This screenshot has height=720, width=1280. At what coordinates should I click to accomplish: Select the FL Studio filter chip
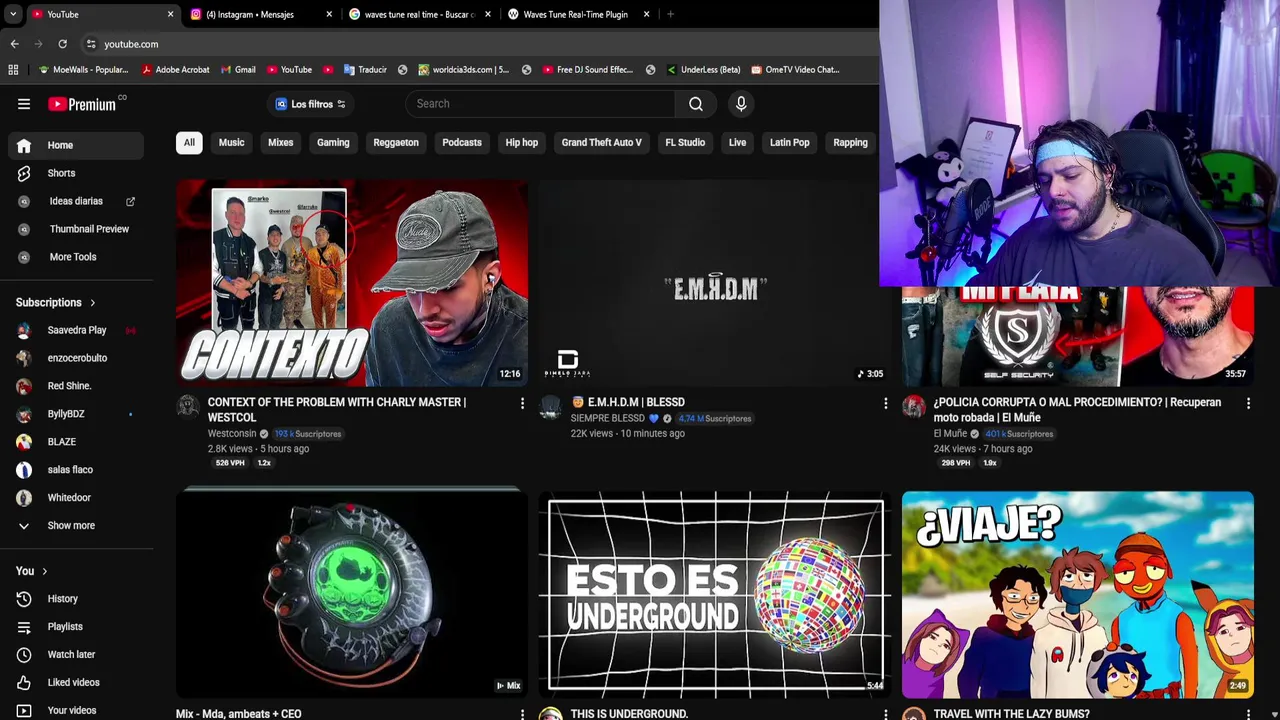click(685, 142)
